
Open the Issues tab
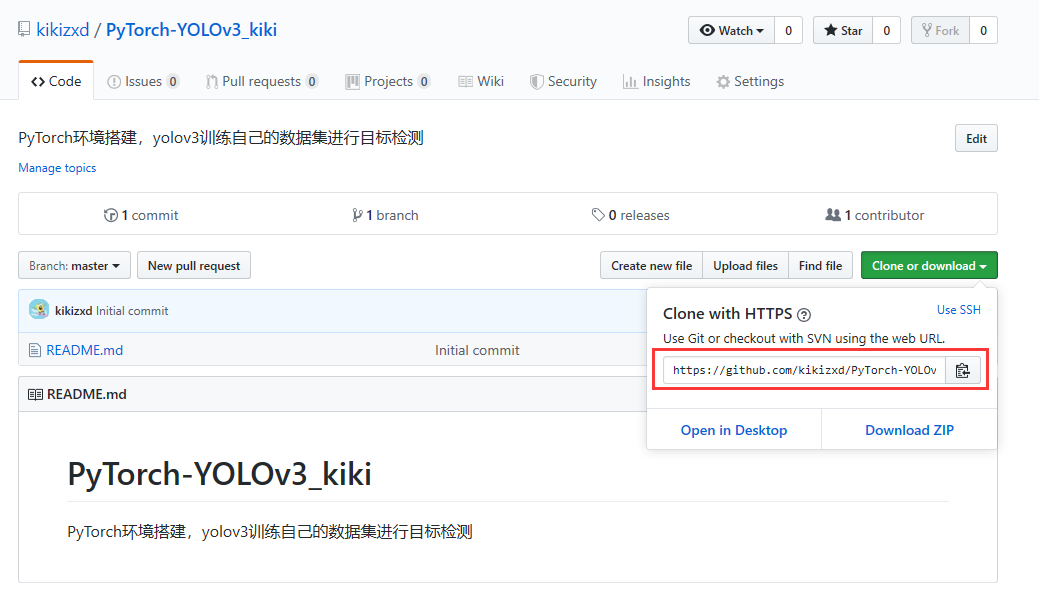[142, 82]
